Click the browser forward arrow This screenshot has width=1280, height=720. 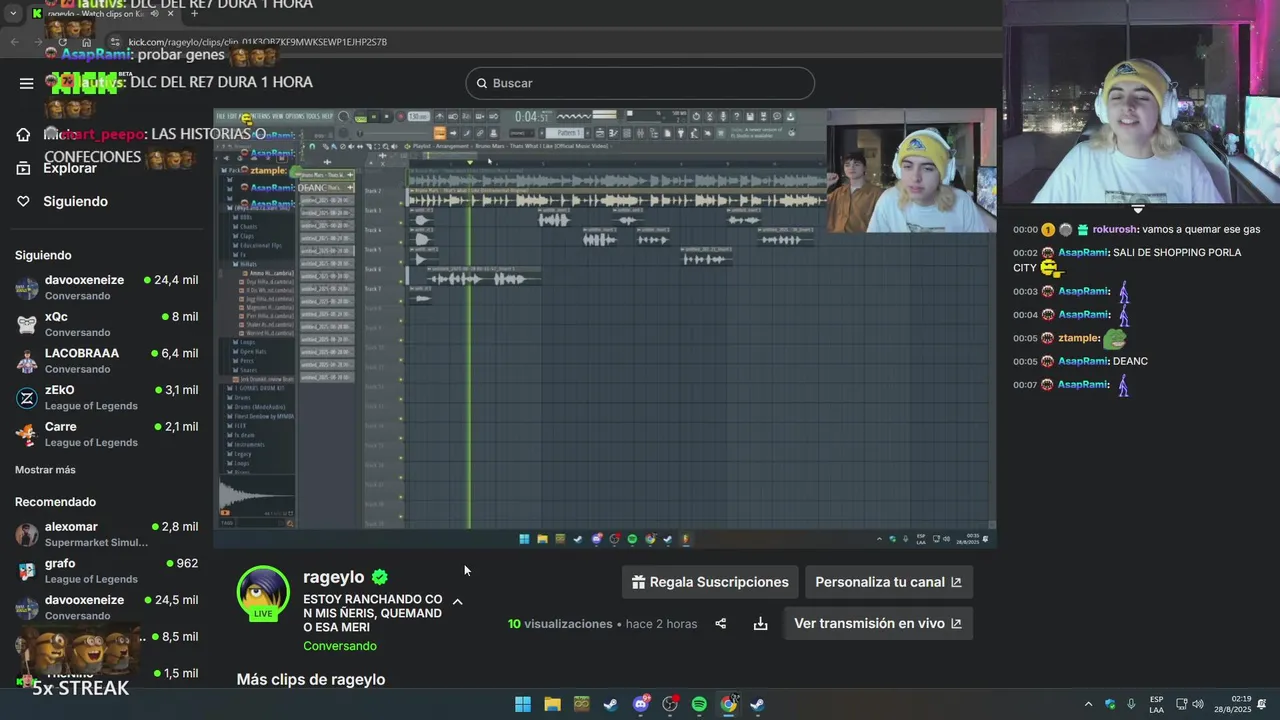tap(38, 42)
